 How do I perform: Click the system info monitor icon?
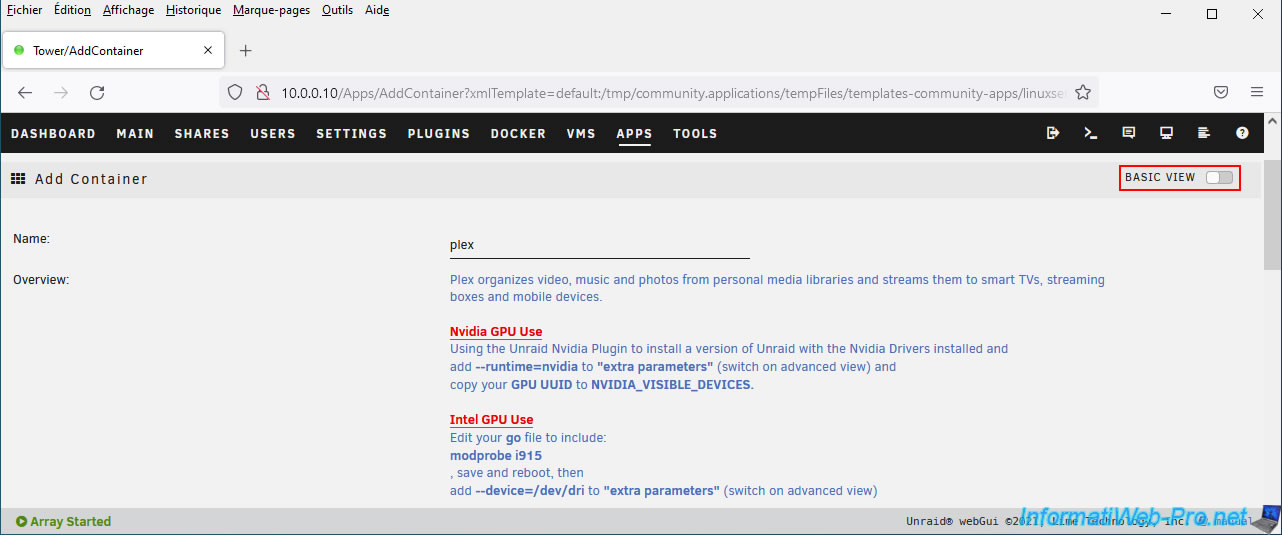1166,133
